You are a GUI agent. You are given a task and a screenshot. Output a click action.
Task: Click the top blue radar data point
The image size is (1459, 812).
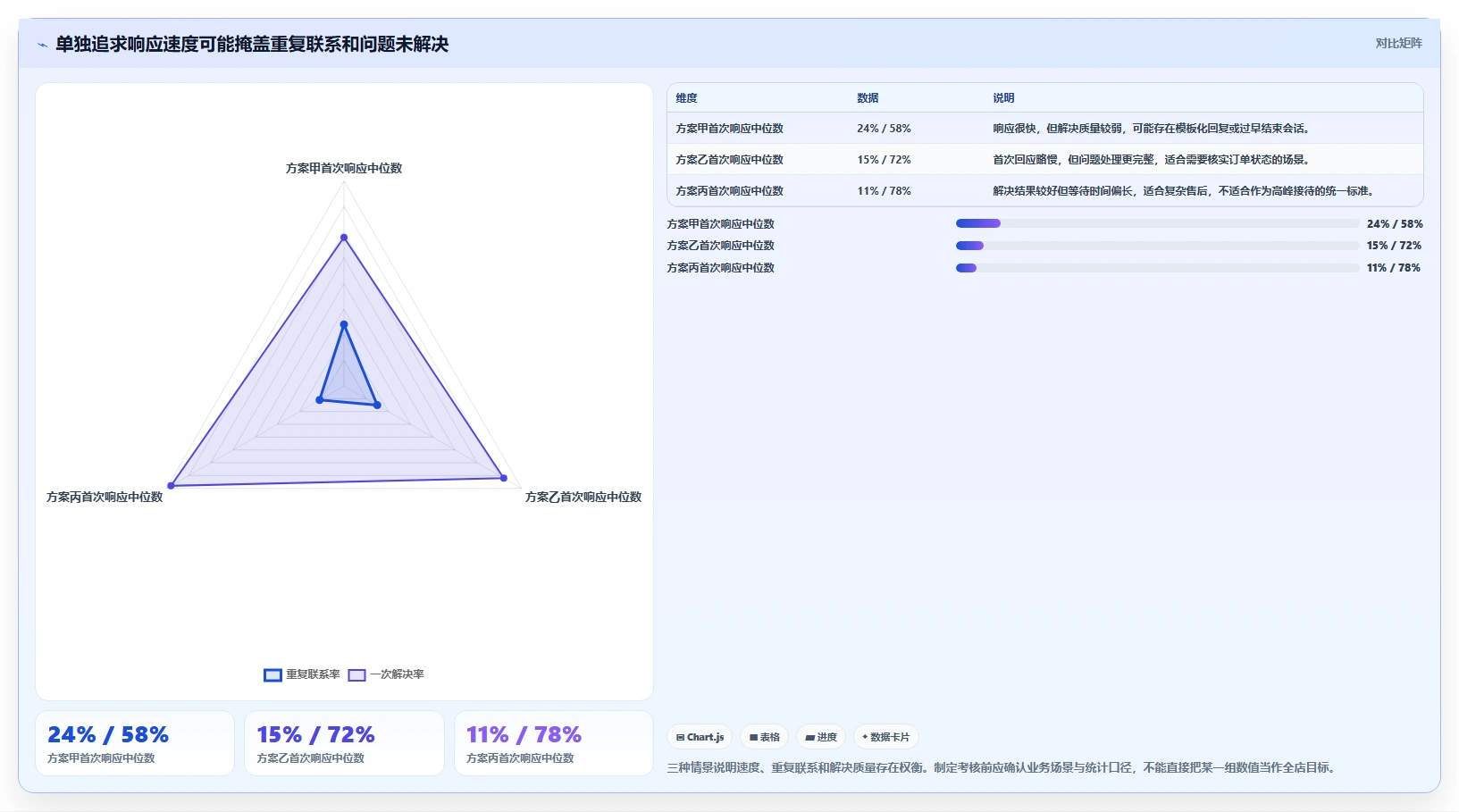(344, 324)
